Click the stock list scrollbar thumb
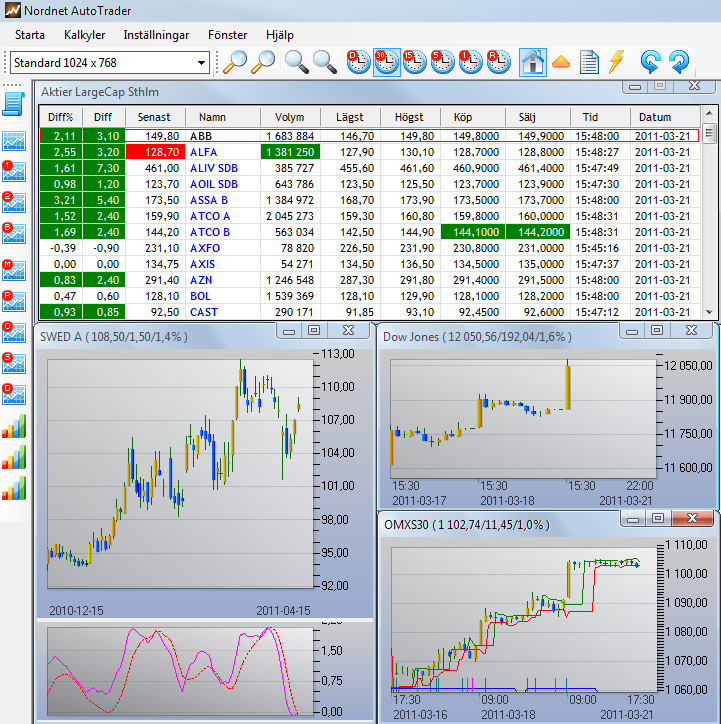 [x=709, y=133]
